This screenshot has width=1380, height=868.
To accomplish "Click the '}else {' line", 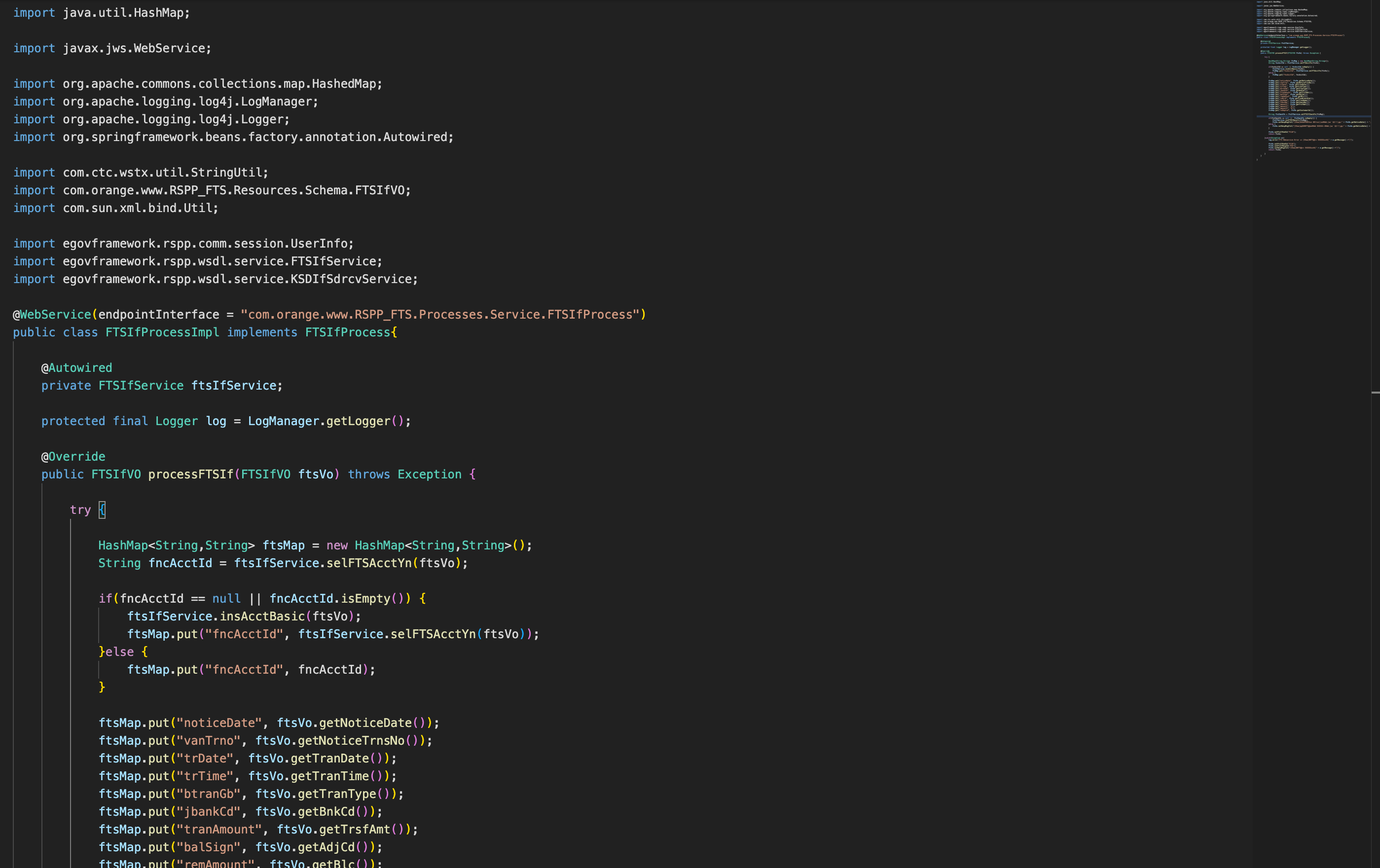I will [x=123, y=652].
